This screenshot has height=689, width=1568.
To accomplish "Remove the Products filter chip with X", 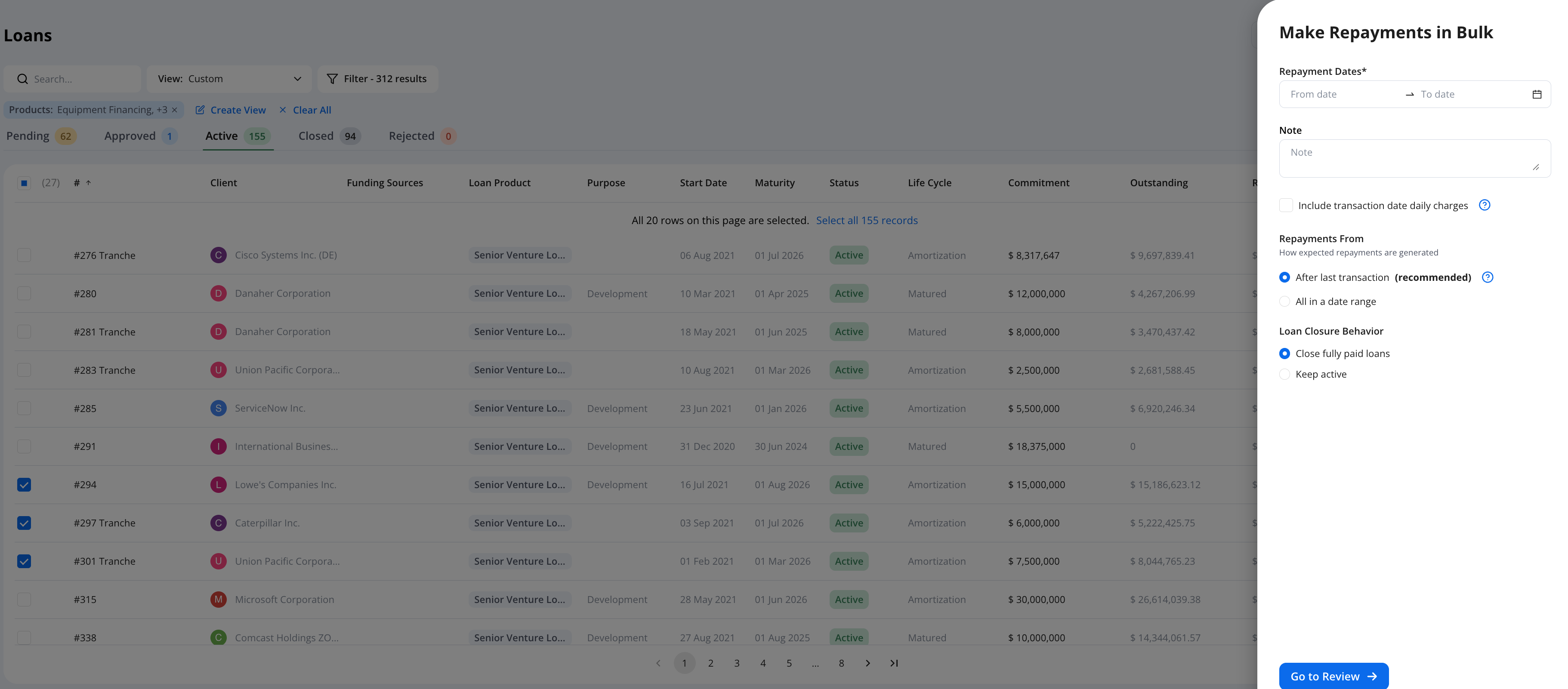I will click(175, 110).
